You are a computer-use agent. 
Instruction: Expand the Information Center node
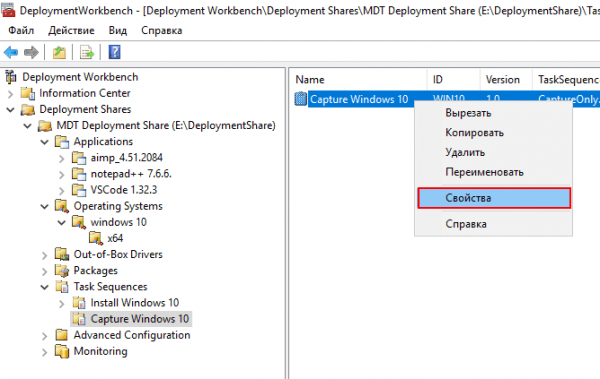(11, 94)
